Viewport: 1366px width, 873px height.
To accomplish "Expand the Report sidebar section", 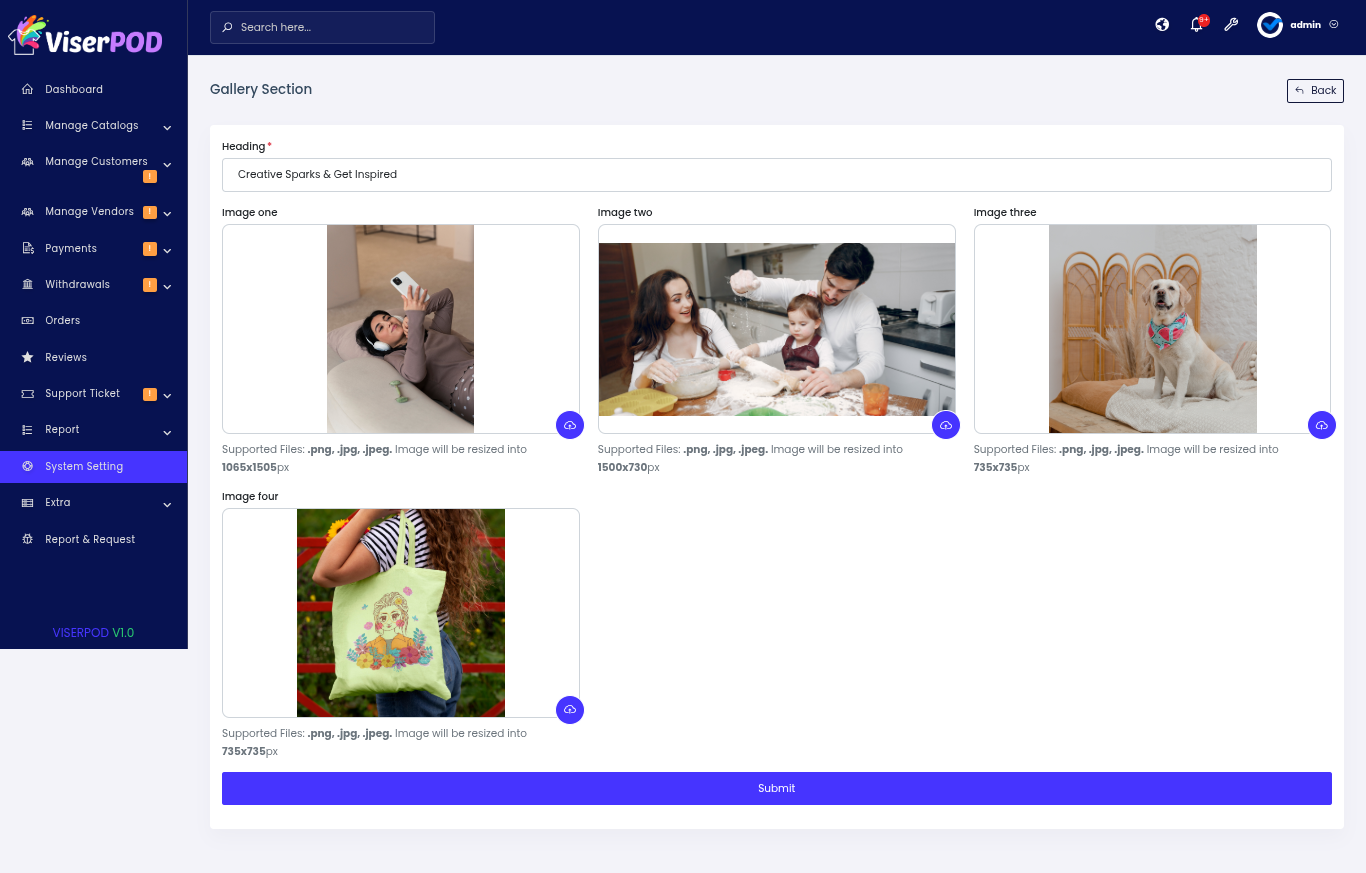I will pos(62,430).
